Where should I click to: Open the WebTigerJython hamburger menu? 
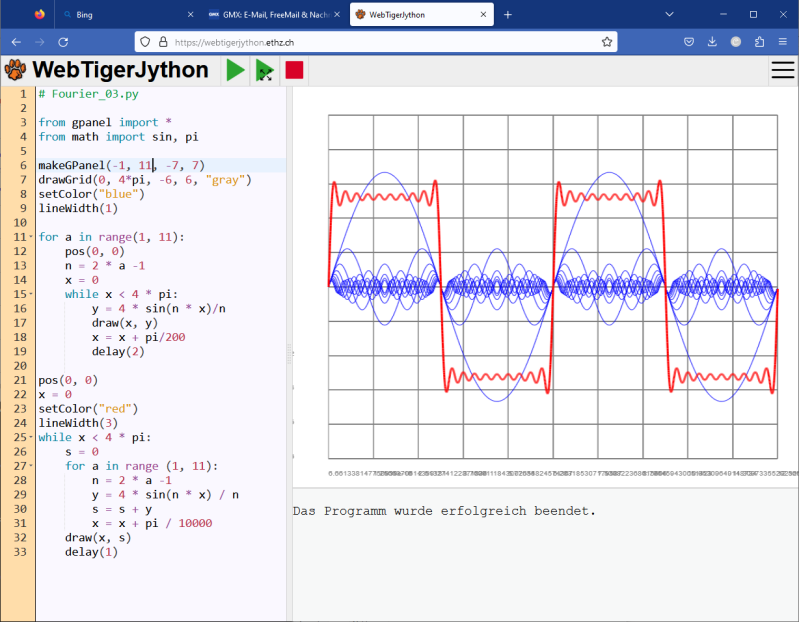click(783, 69)
